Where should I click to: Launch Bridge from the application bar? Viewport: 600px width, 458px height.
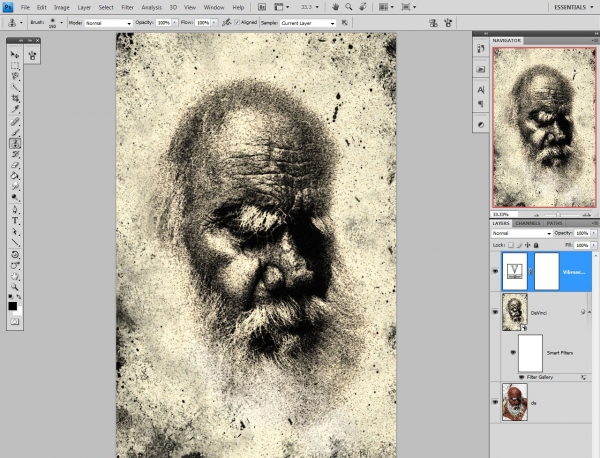(x=262, y=7)
